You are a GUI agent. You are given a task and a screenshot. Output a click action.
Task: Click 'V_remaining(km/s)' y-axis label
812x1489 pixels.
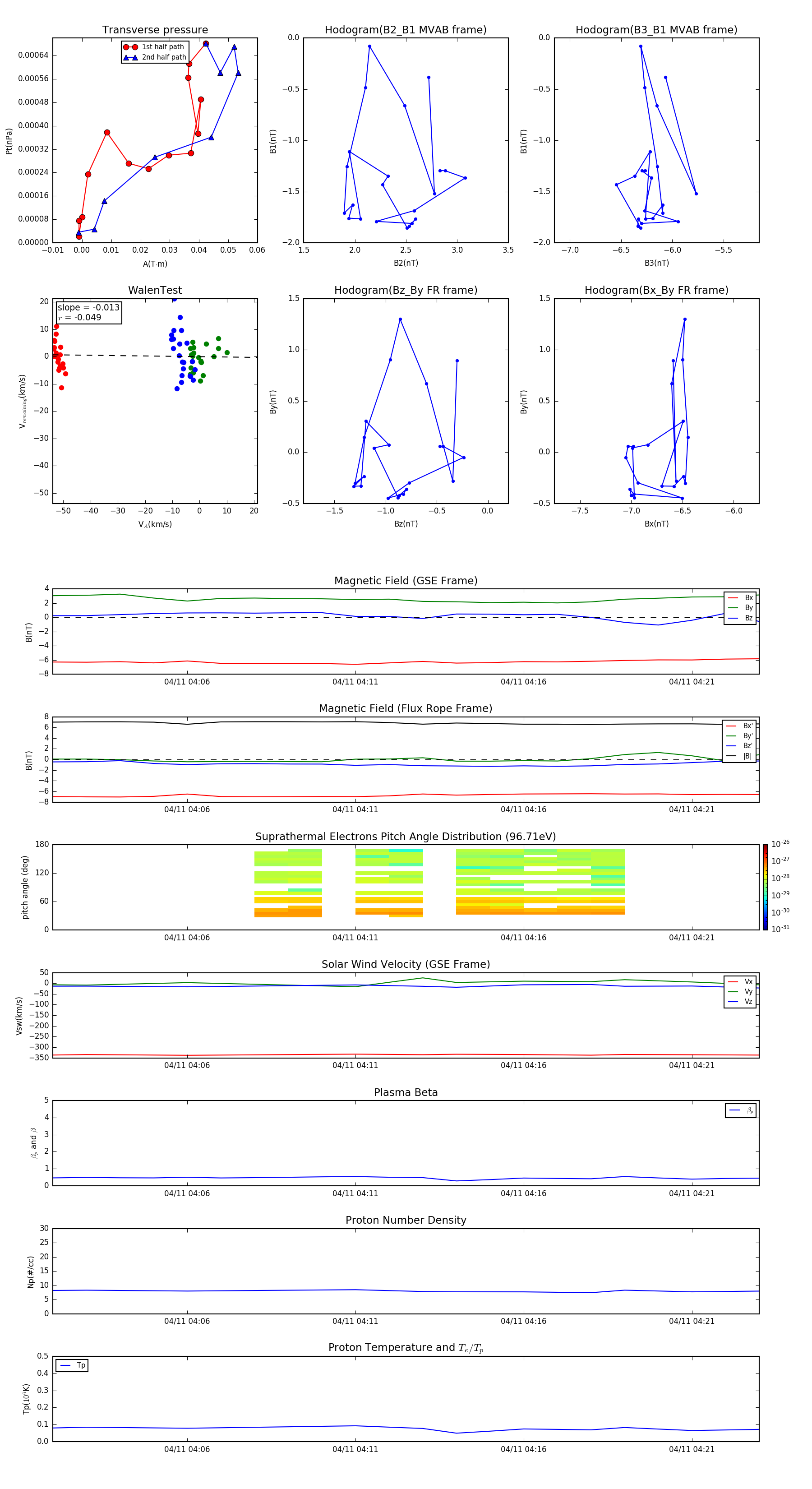click(23, 401)
